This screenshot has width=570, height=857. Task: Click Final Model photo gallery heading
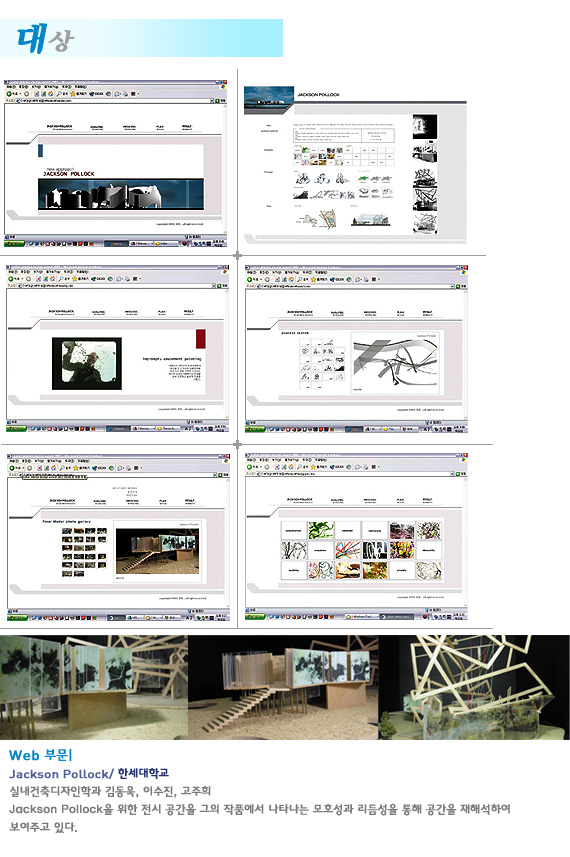[x=66, y=521]
